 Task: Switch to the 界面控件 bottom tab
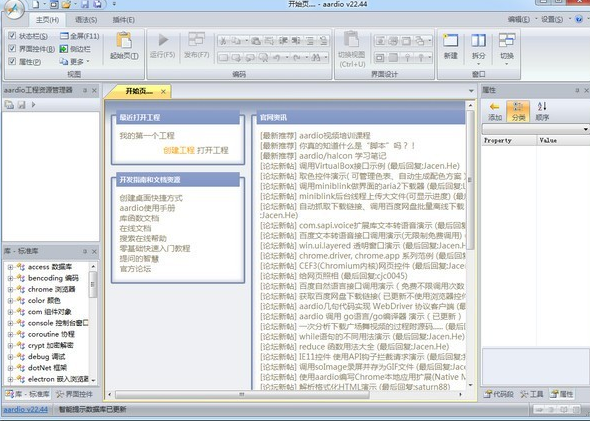coord(74,394)
